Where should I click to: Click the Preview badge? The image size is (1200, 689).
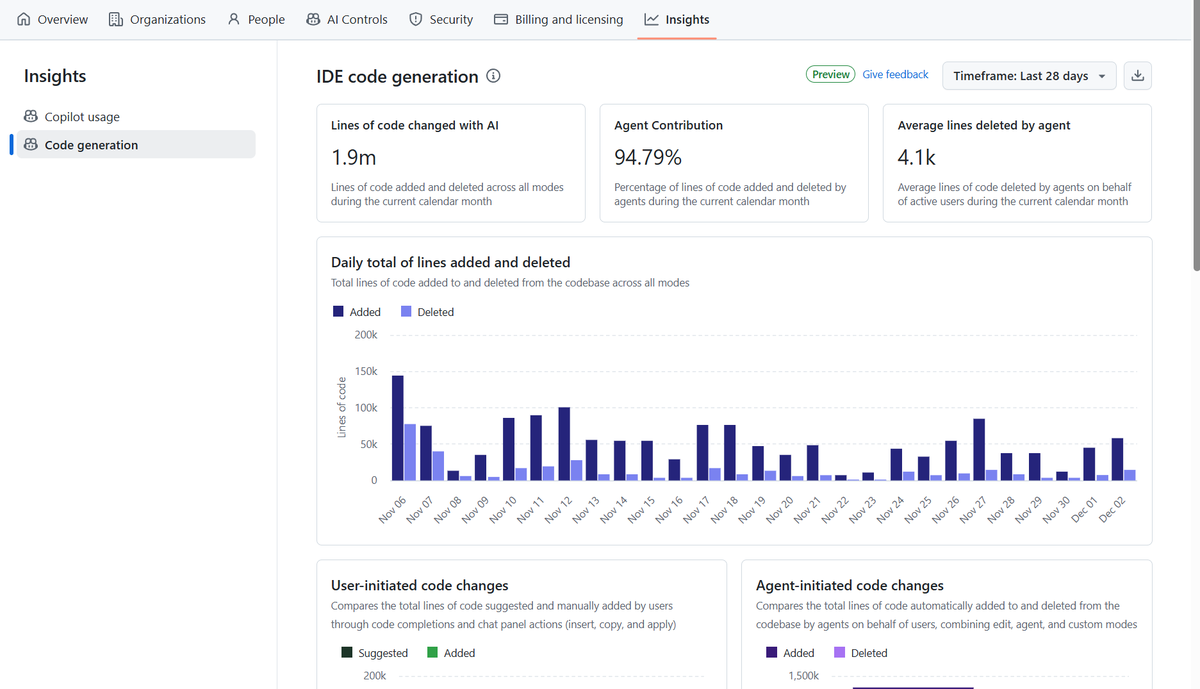[x=830, y=74]
